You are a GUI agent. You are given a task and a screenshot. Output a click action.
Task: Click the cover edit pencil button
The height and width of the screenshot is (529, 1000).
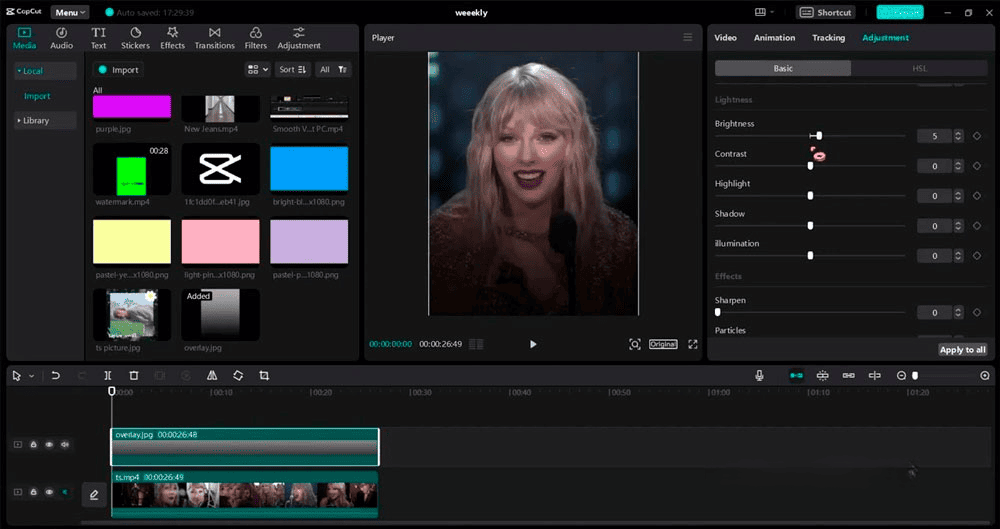(x=94, y=495)
